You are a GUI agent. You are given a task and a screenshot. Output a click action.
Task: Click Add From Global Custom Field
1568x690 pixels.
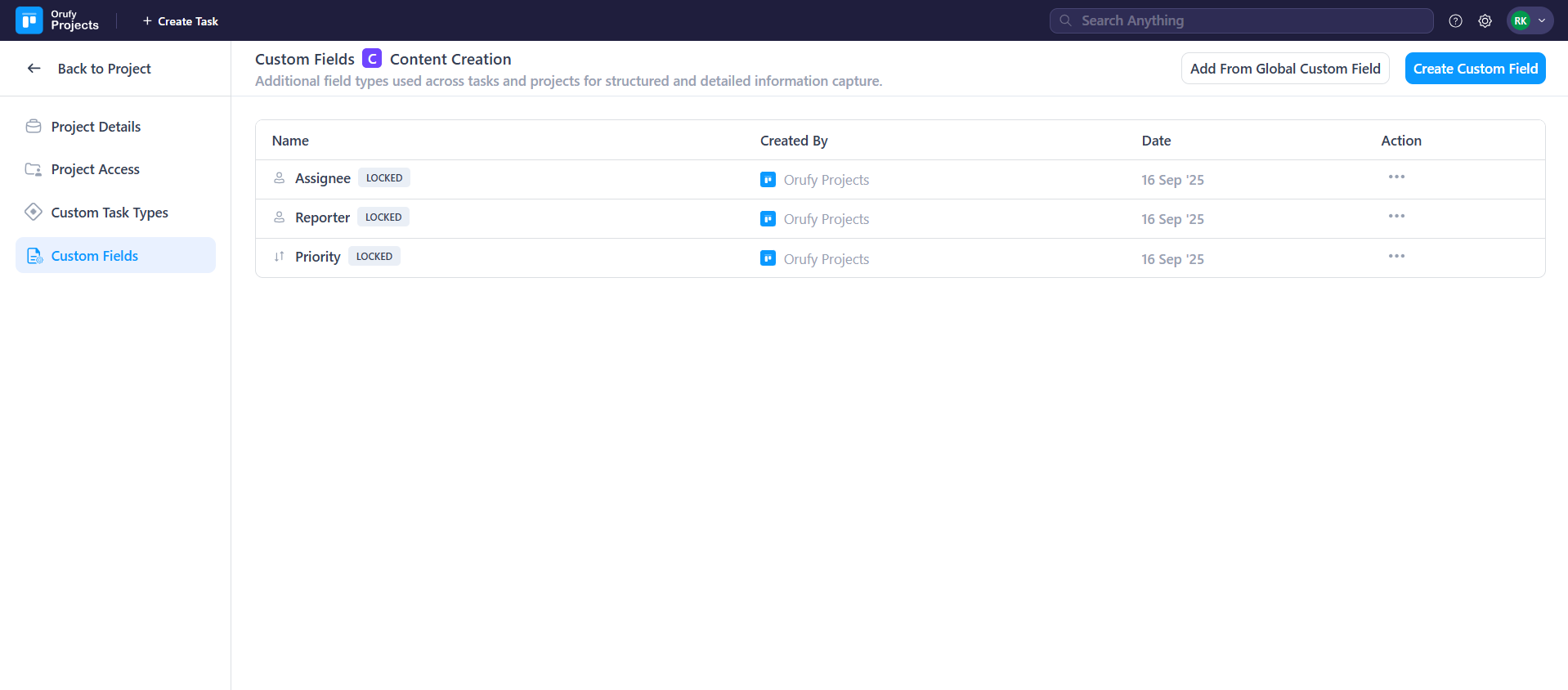pos(1284,69)
